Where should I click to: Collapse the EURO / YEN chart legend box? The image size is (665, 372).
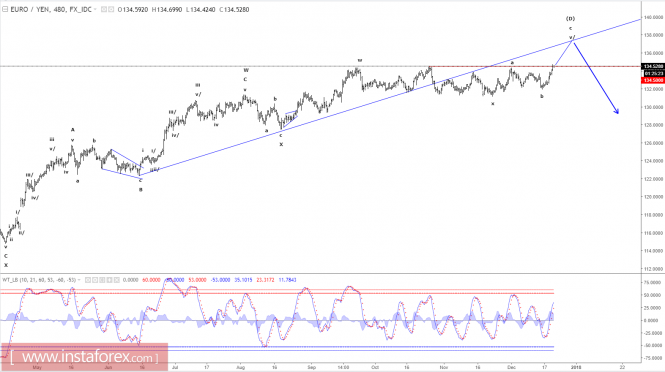coord(5,9)
